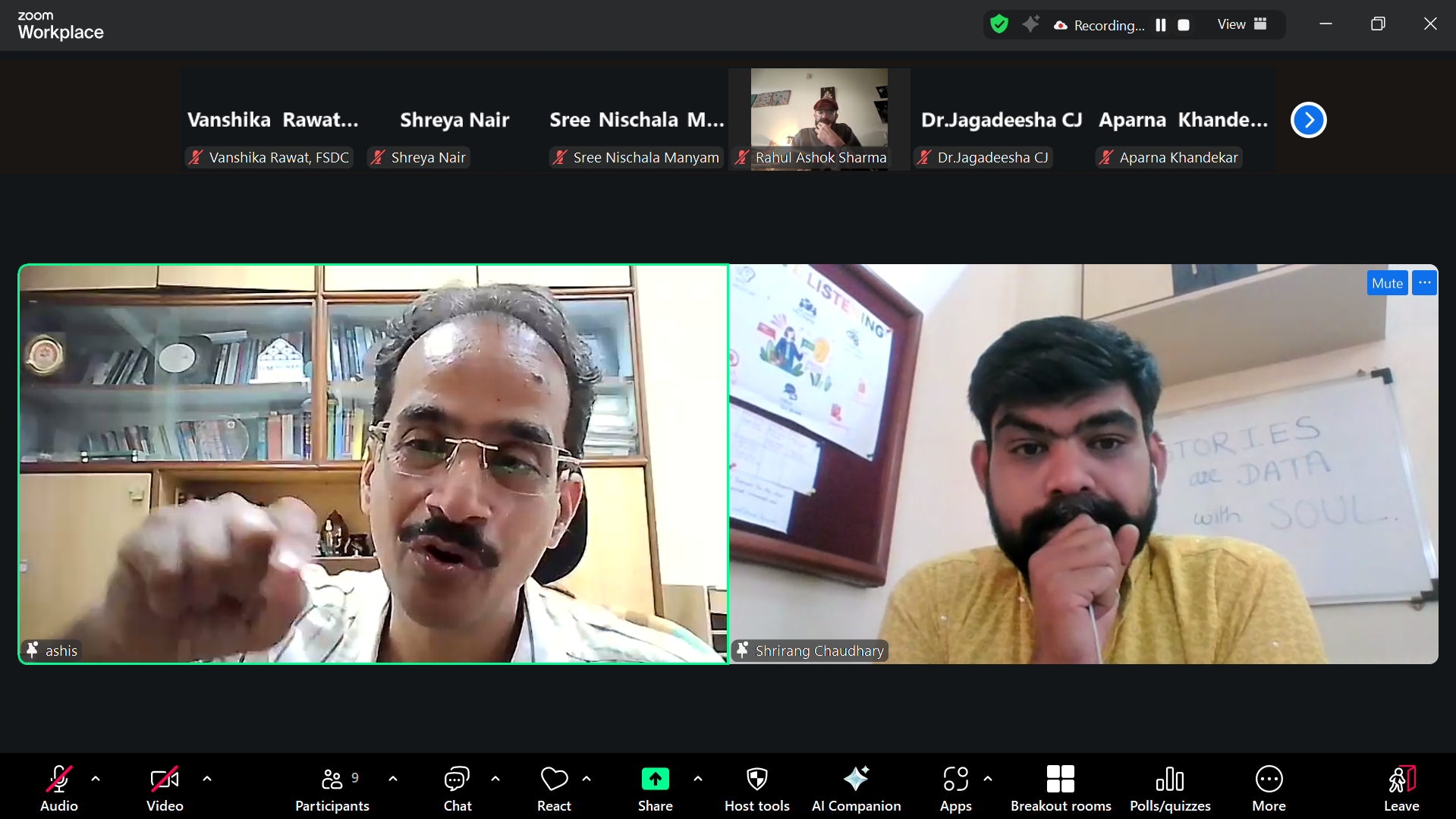Open the React emoji menu
Viewport: 1456px width, 819px height.
tap(554, 787)
